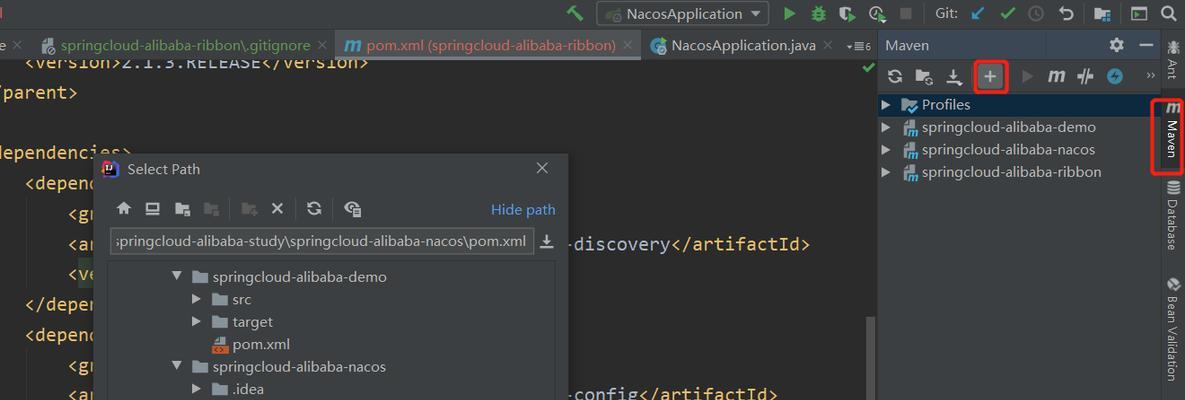Add Maven project with plus button

pyautogui.click(x=991, y=76)
